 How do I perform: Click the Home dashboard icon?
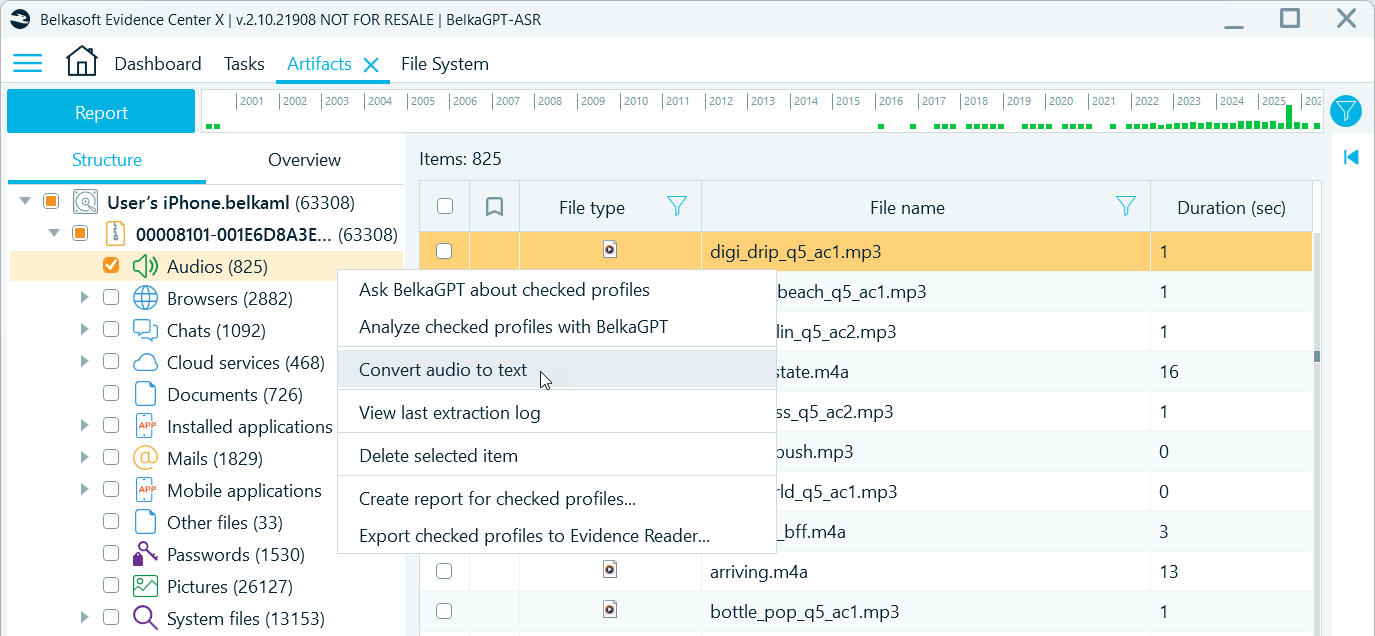82,63
